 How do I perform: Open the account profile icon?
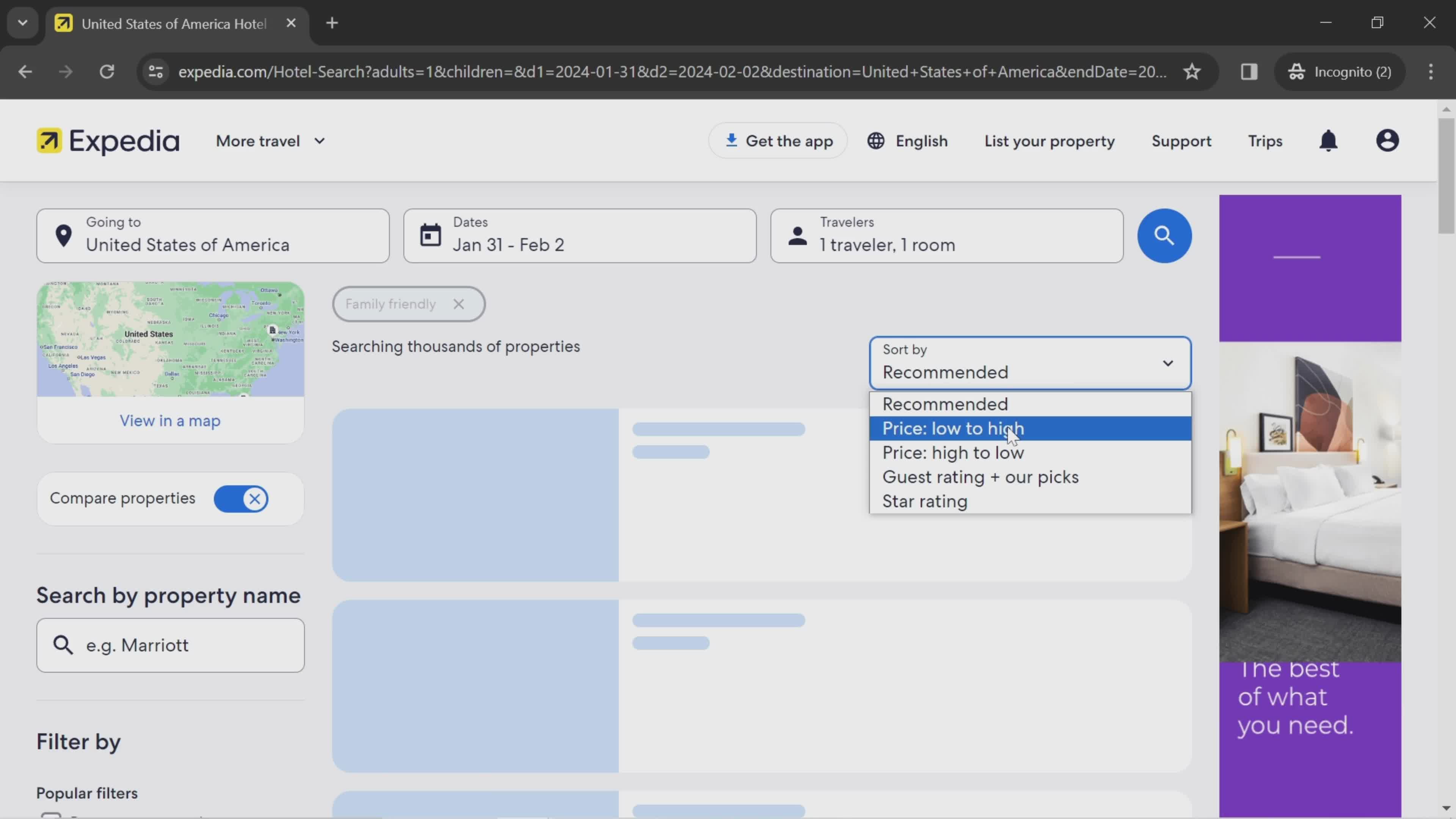[1387, 141]
